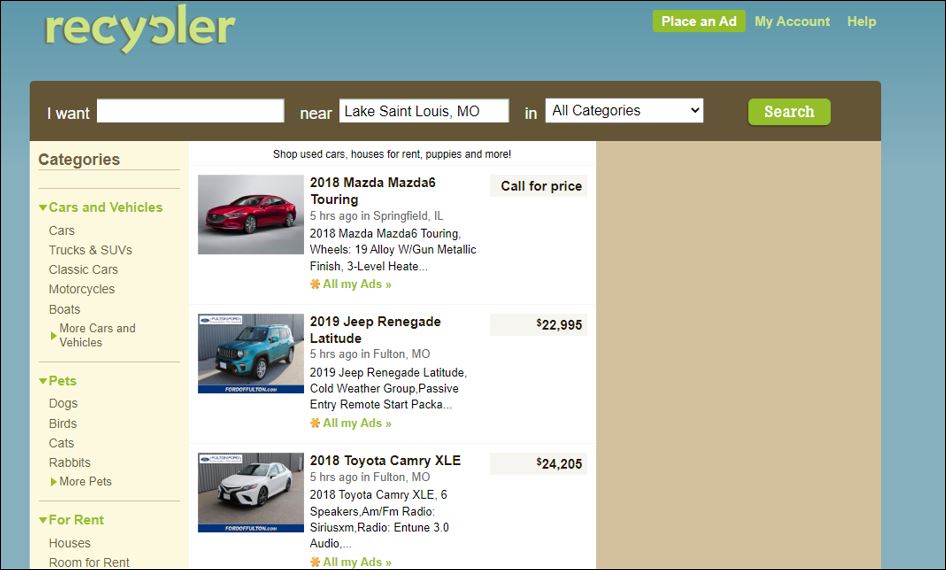Select the Cats category

62,443
